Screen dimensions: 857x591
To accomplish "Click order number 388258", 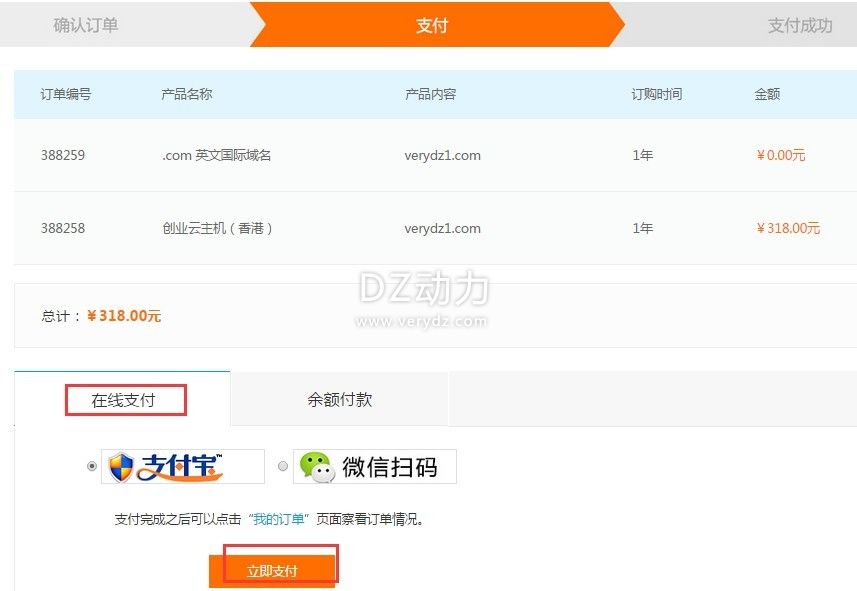I will pyautogui.click(x=63, y=228).
